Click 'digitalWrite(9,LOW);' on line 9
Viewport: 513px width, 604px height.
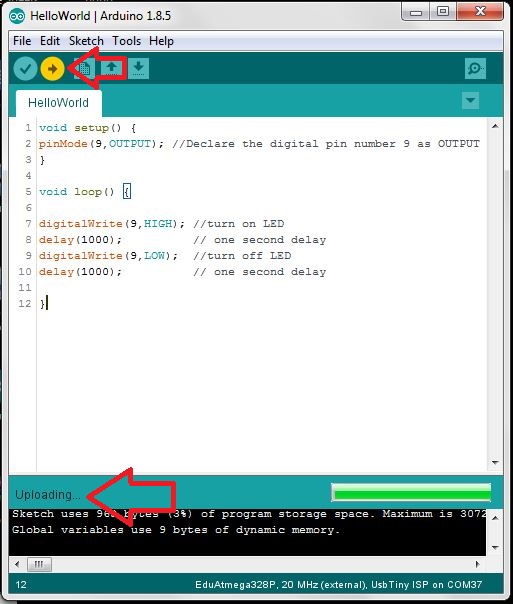pyautogui.click(x=108, y=256)
